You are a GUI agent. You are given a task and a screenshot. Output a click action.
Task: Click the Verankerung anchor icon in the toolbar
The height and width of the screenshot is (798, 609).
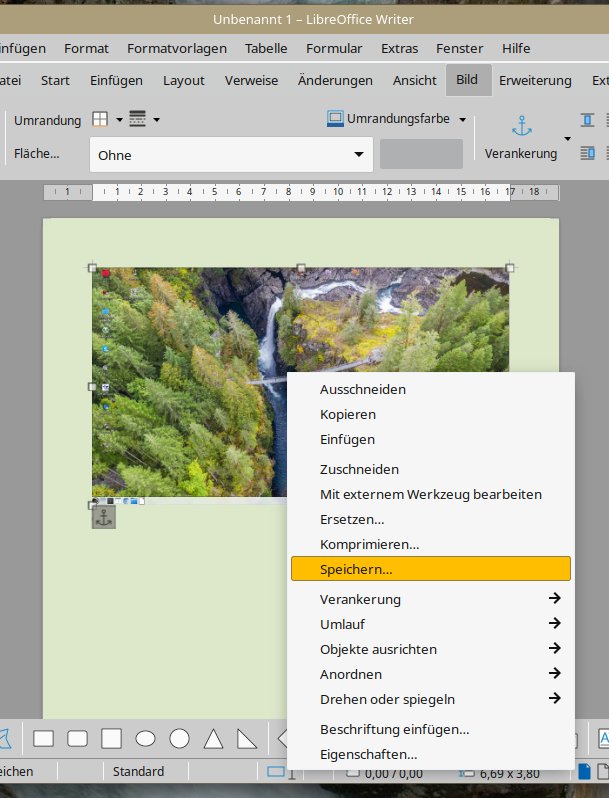(521, 126)
